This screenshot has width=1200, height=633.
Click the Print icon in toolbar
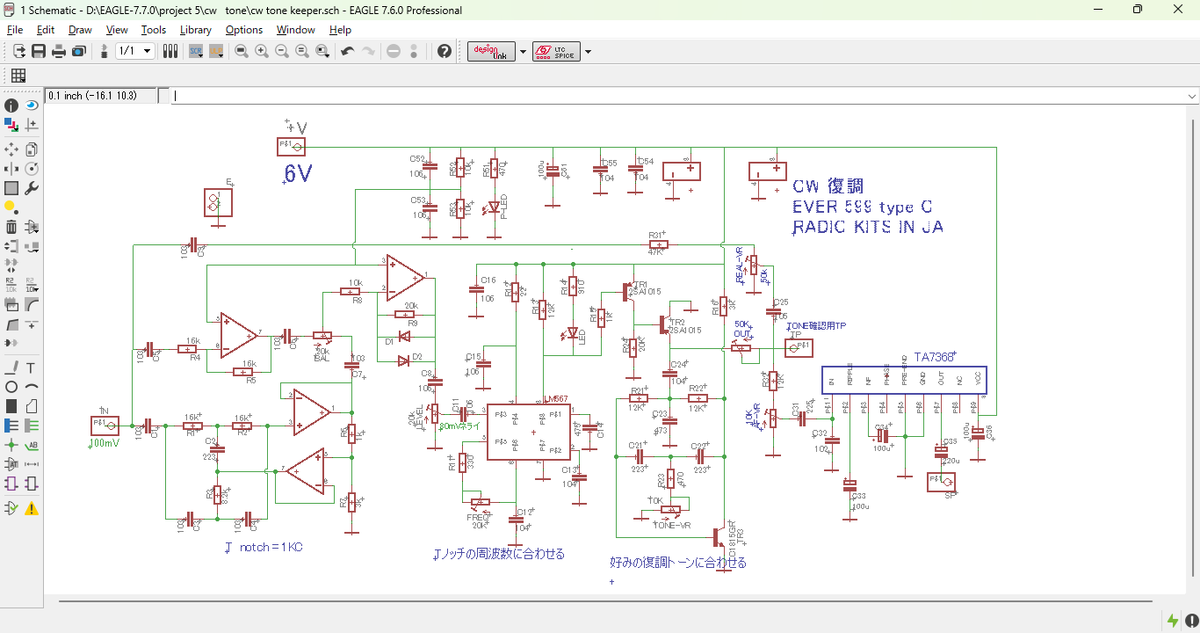click(x=59, y=51)
